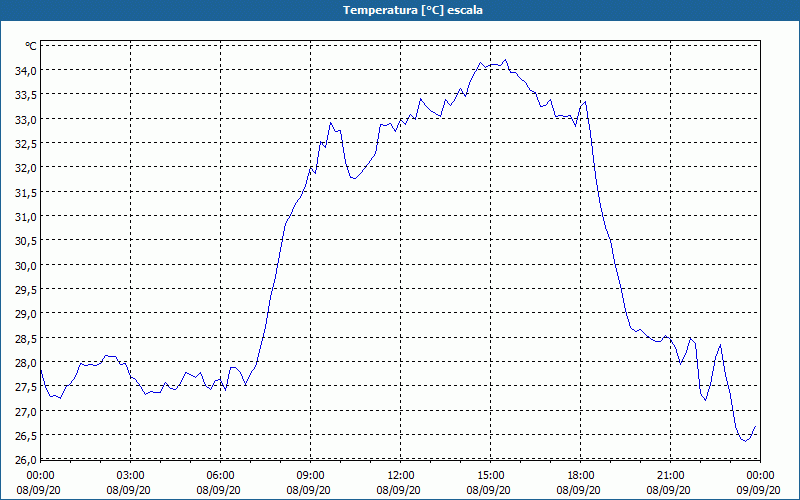
Task: Click the 15:00 time axis label
Action: 491,476
